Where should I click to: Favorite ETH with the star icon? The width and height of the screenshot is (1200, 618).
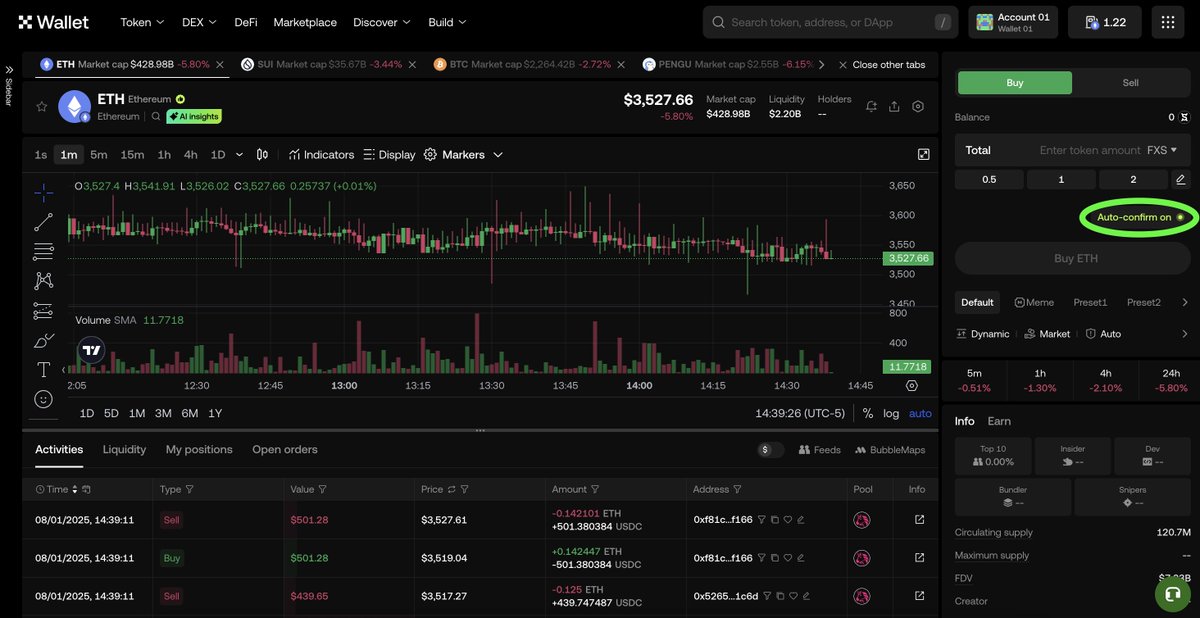(42, 106)
